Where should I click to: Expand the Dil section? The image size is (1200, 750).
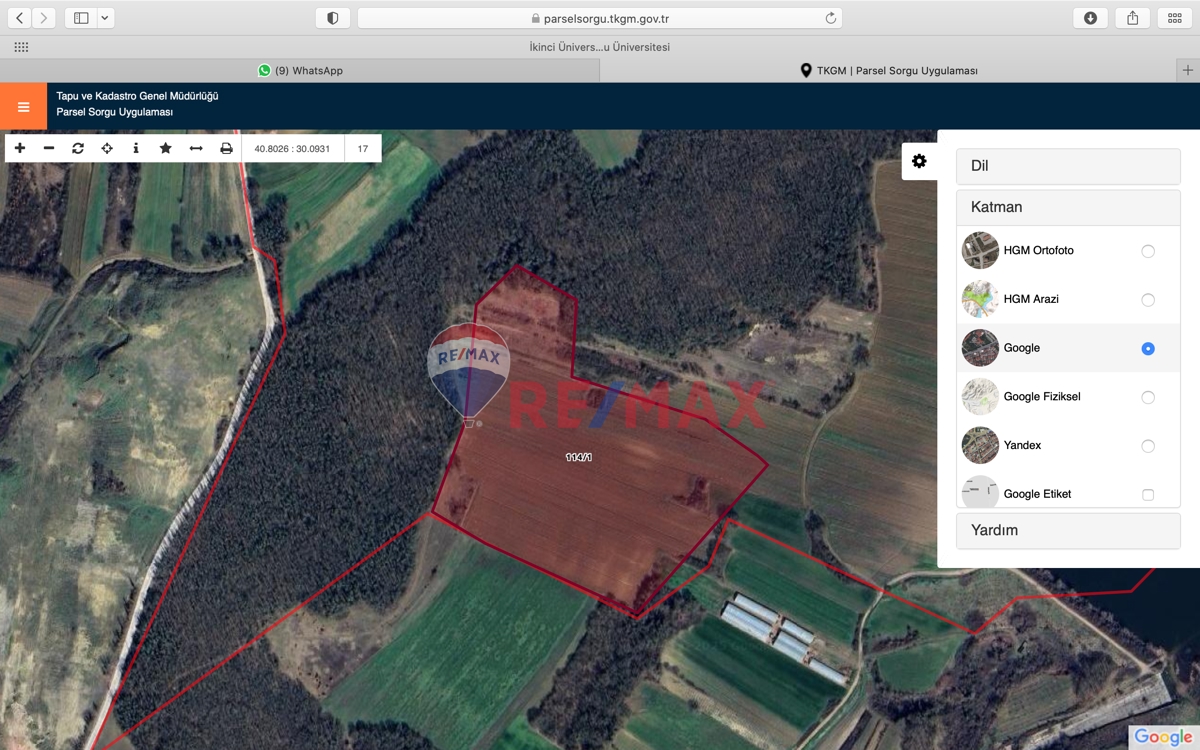click(1068, 166)
